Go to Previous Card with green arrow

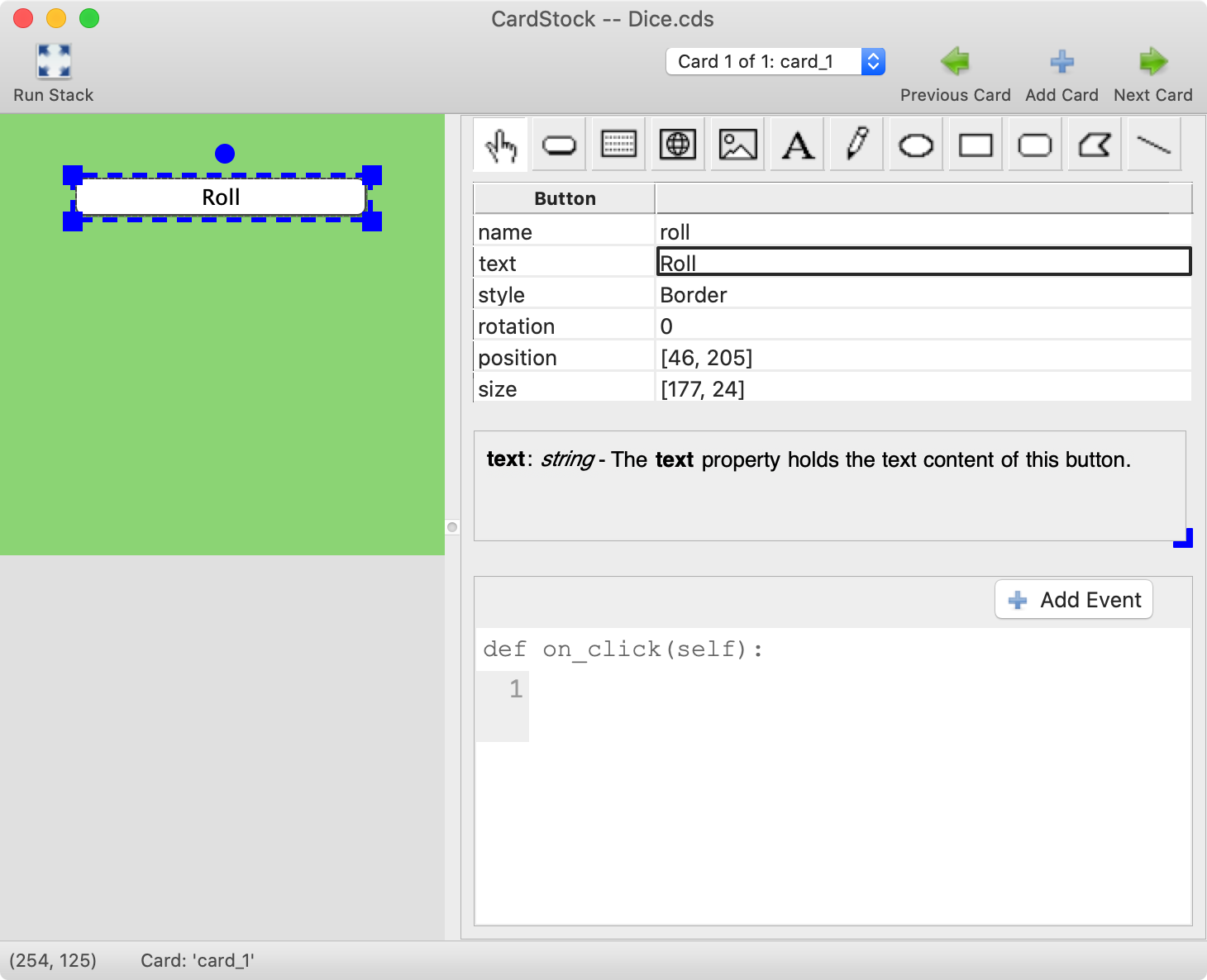click(x=955, y=61)
